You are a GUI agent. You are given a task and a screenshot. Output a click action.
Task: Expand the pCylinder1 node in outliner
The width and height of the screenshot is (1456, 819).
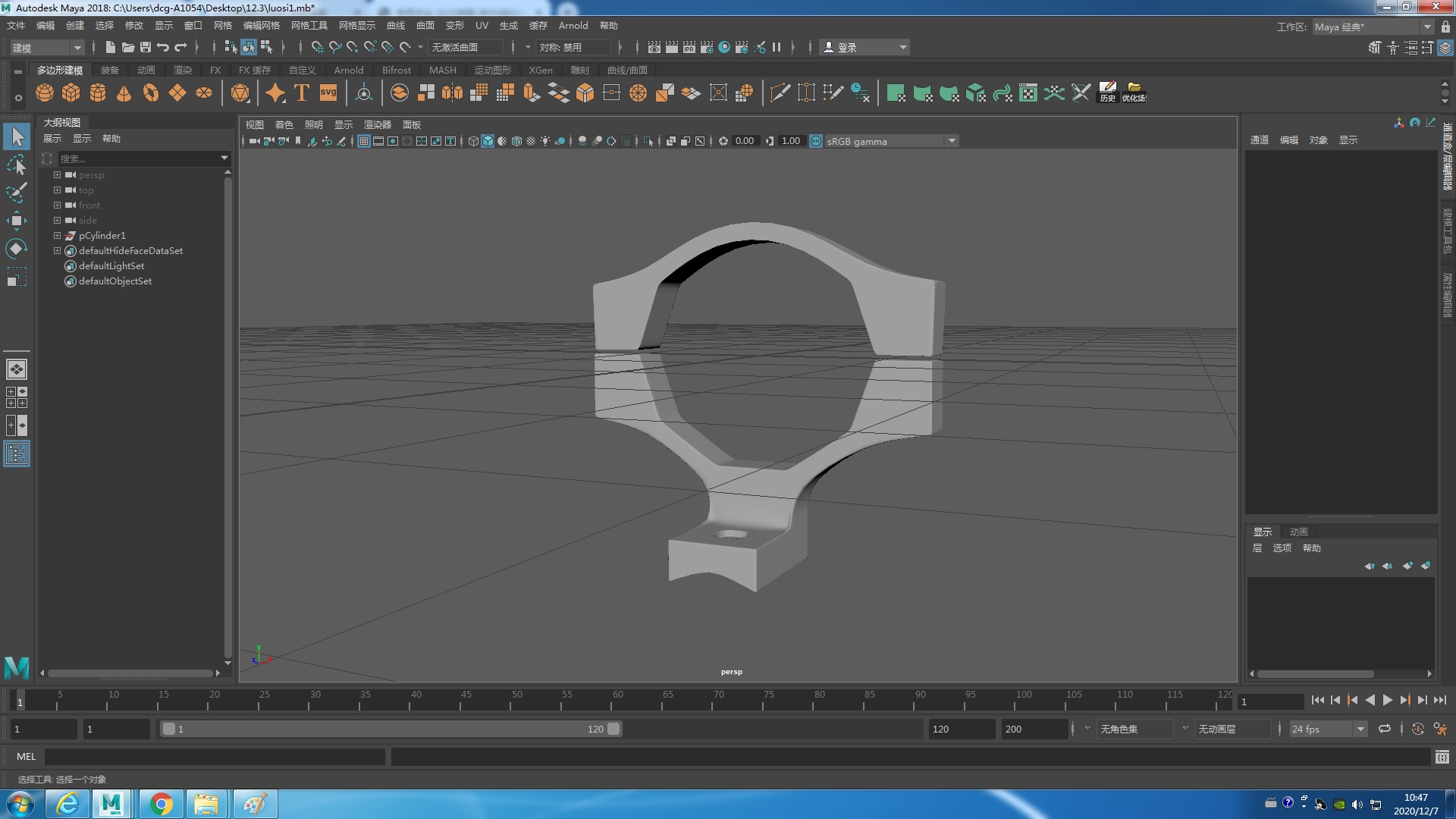(57, 235)
